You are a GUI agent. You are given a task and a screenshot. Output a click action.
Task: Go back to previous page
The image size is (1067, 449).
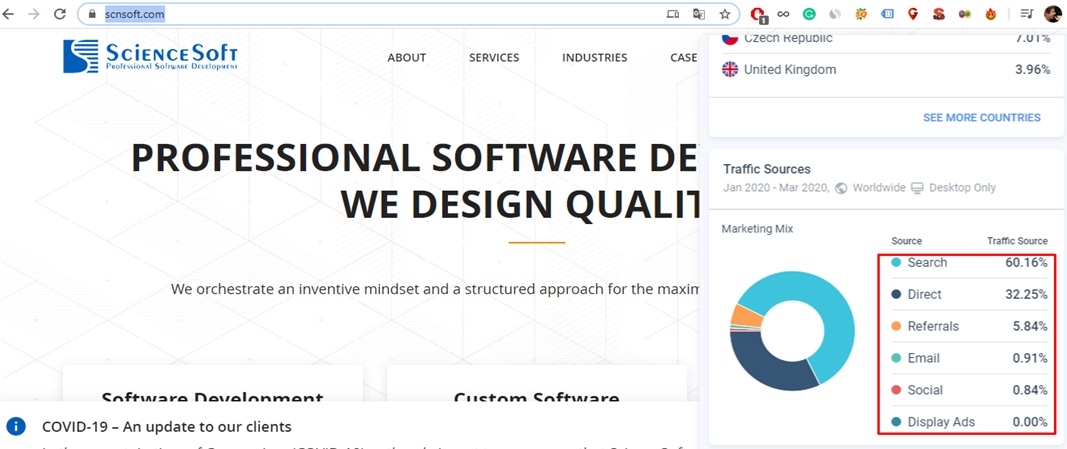(x=9, y=14)
